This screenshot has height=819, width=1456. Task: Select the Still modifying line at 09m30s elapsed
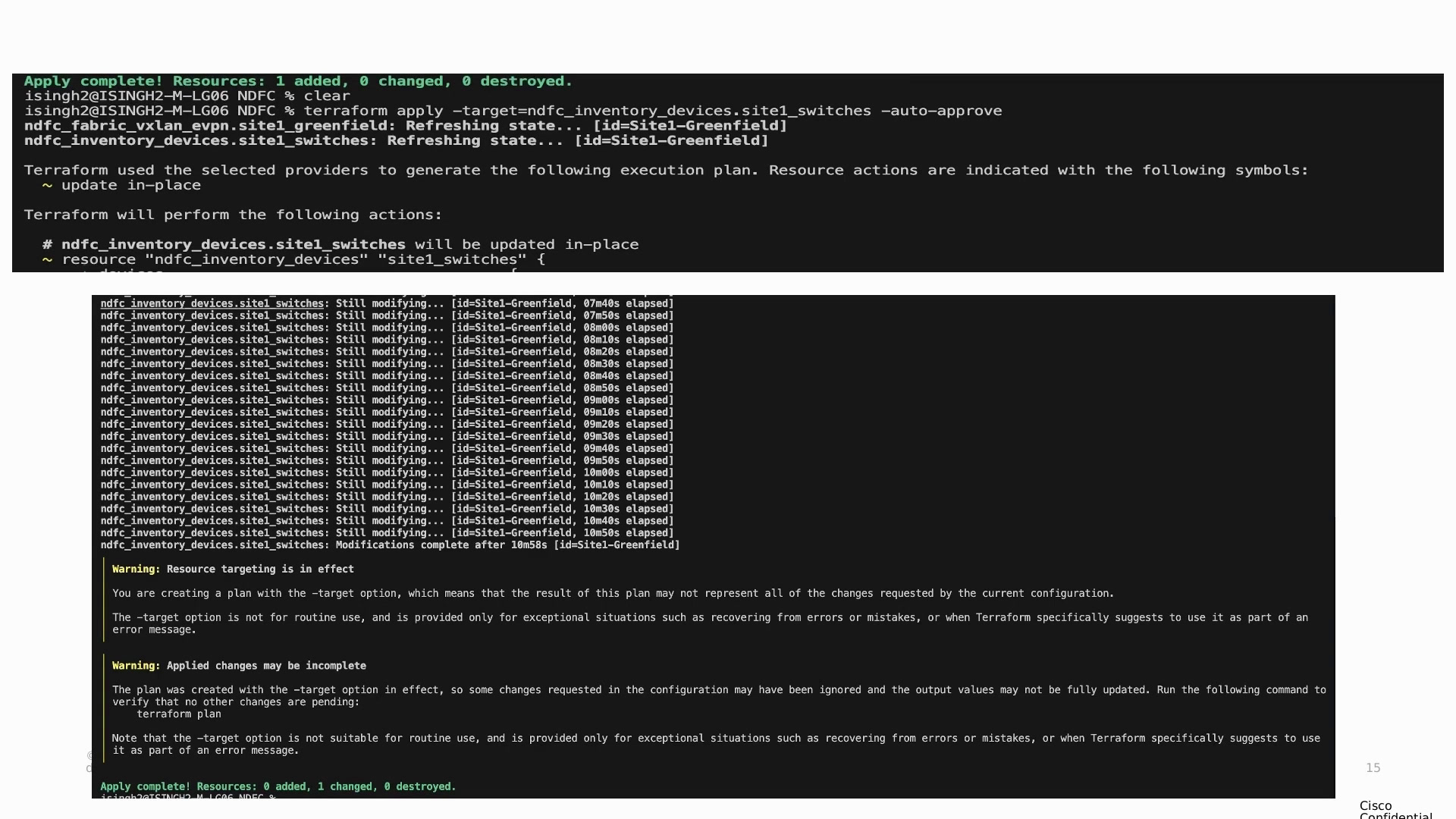pyautogui.click(x=387, y=437)
